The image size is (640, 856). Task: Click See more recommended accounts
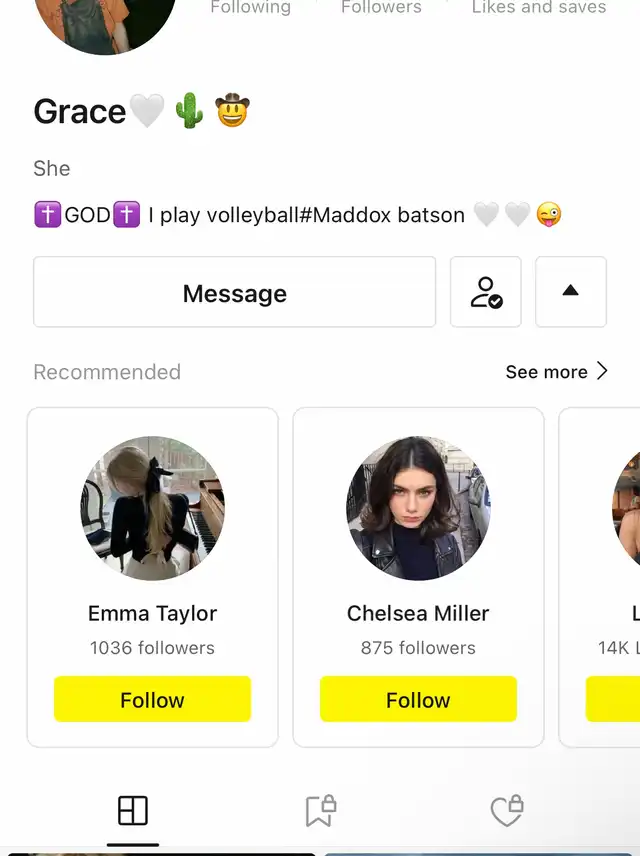click(x=547, y=372)
